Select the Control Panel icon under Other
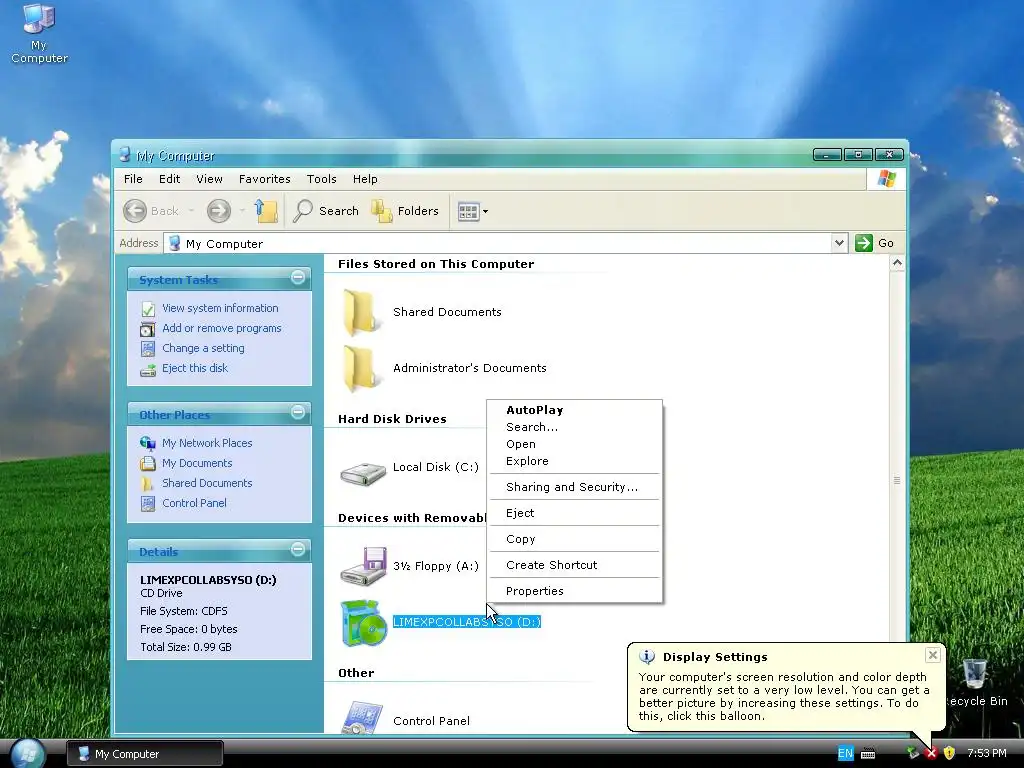 coord(363,717)
